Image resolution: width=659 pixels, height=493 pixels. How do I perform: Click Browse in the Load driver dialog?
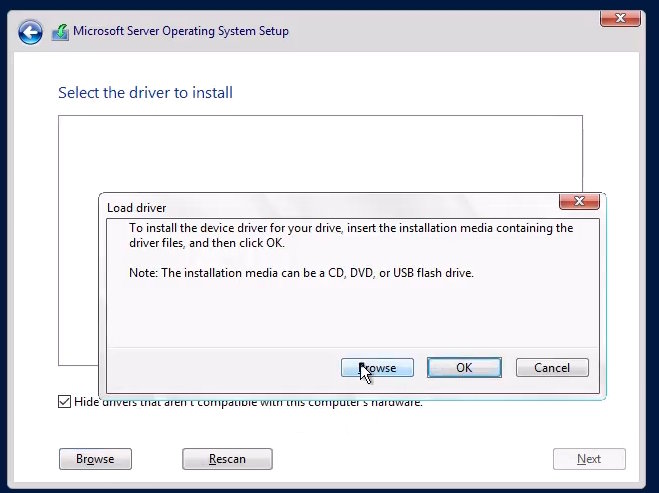click(x=377, y=368)
